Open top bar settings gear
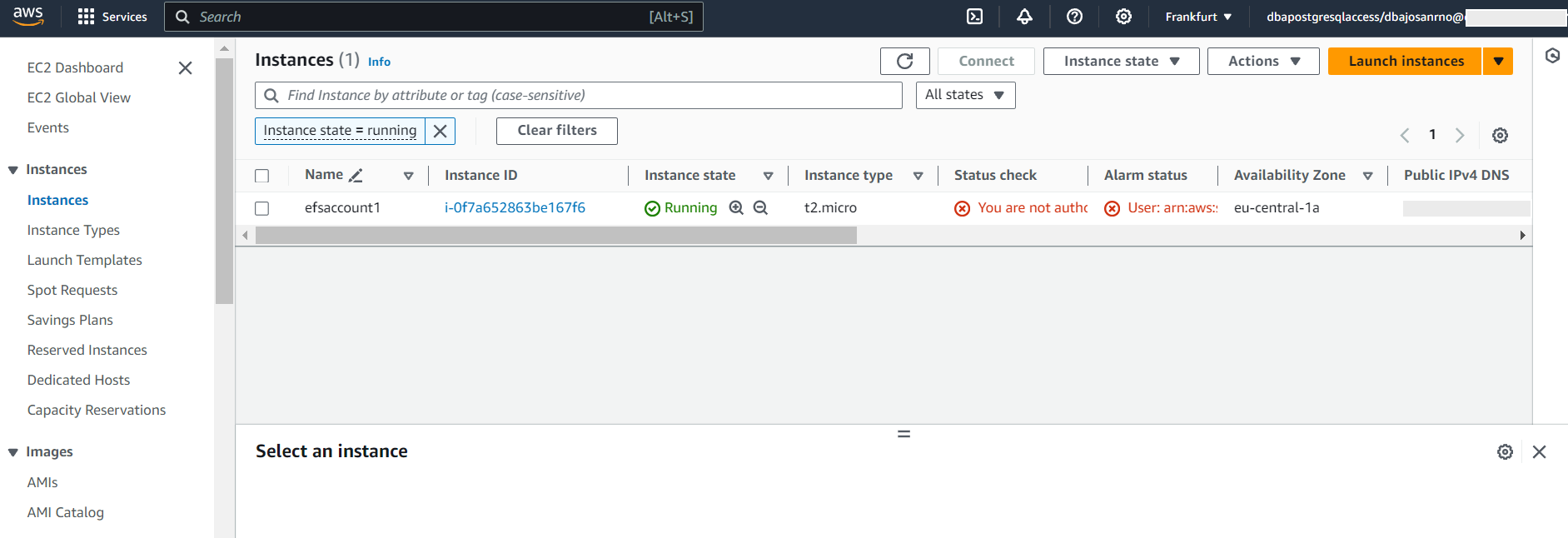Screen dimensions: 1568x538 (1123, 17)
